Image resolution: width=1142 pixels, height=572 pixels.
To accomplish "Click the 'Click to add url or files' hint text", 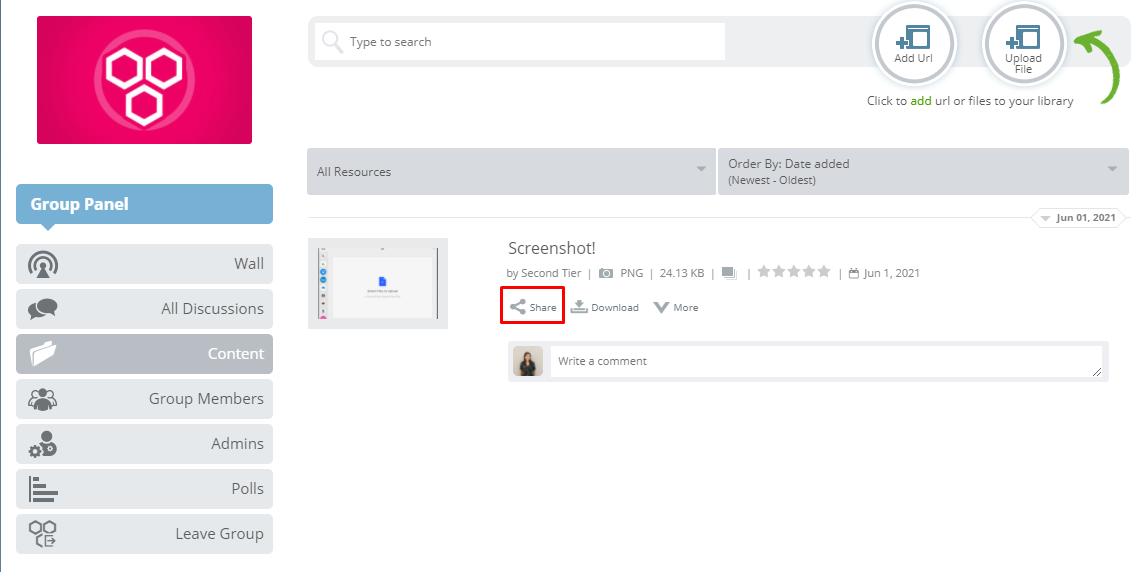I will click(970, 101).
